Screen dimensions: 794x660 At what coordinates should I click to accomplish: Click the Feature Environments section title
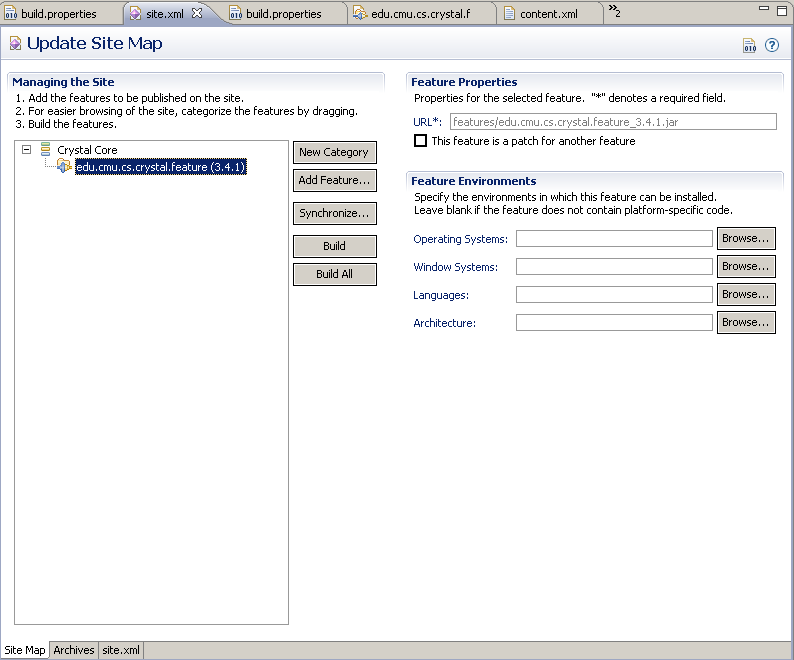[473, 181]
